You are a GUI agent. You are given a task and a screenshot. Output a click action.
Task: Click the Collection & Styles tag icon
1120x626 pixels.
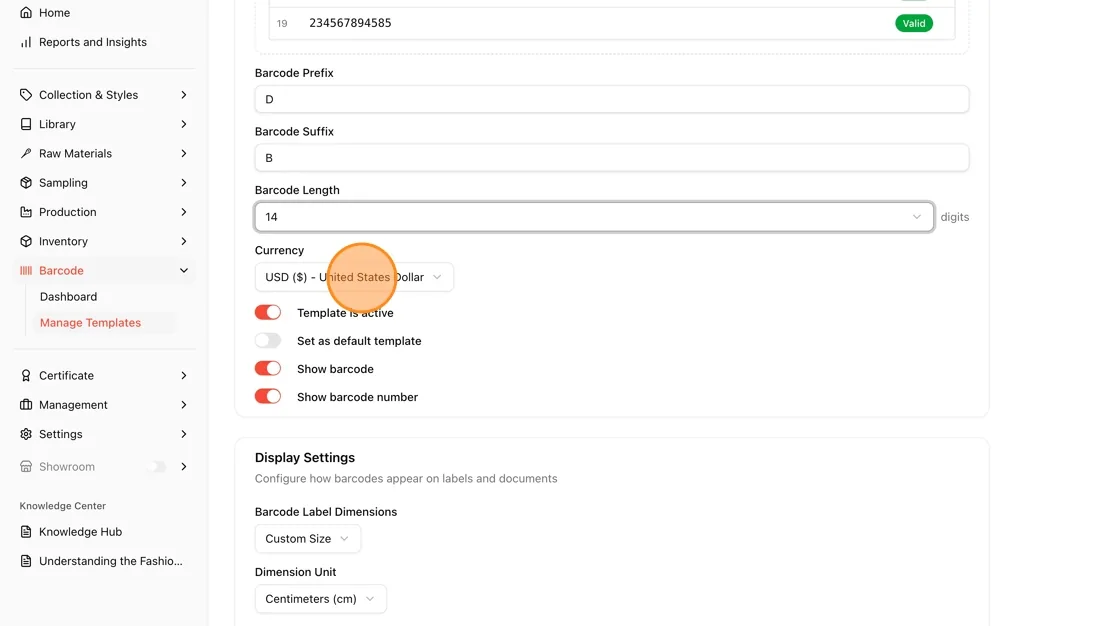pyautogui.click(x=26, y=95)
